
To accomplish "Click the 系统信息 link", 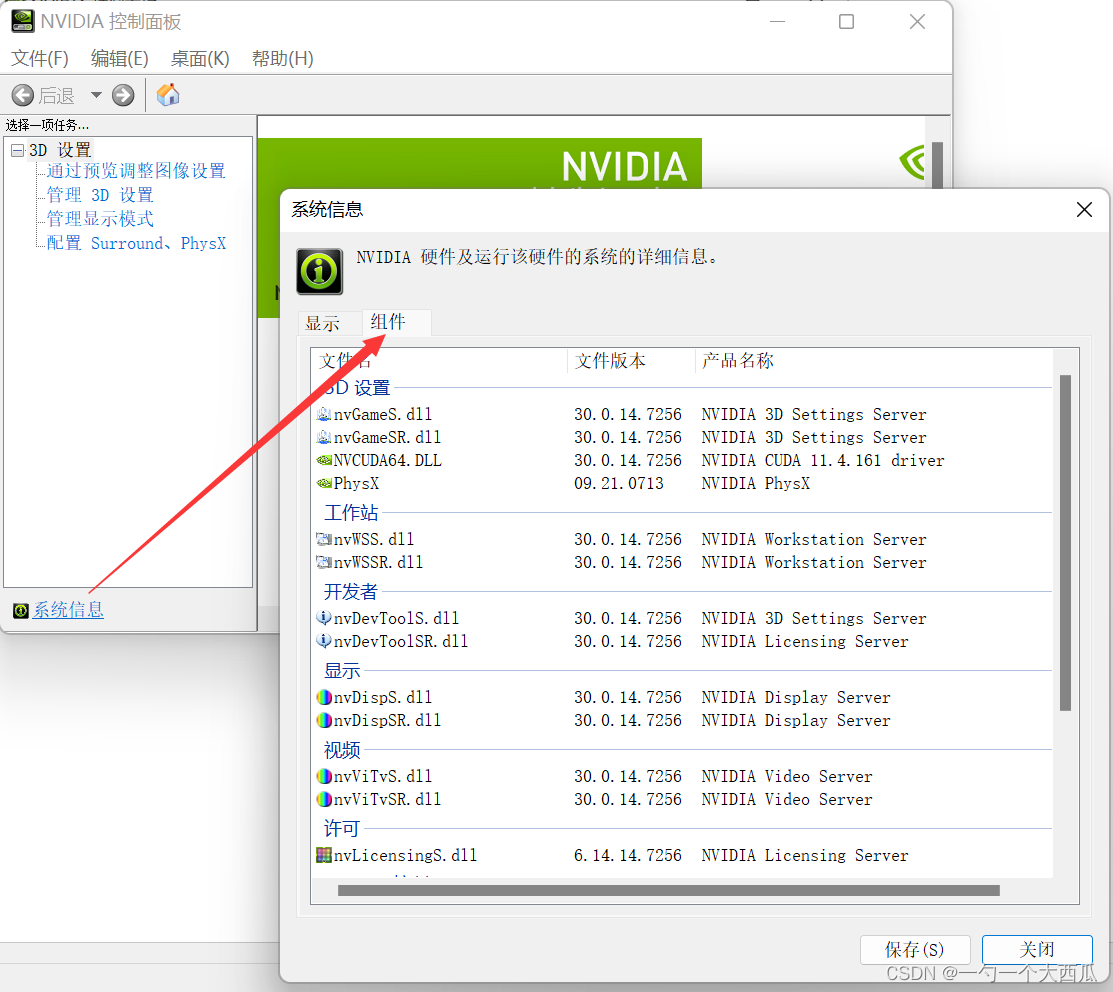I will tap(68, 610).
